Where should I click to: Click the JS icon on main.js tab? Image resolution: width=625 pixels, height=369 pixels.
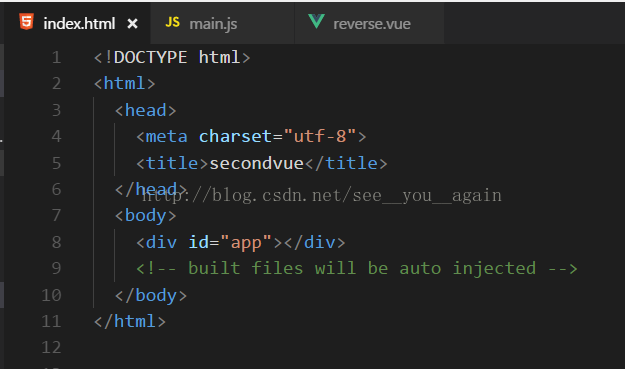tap(173, 22)
